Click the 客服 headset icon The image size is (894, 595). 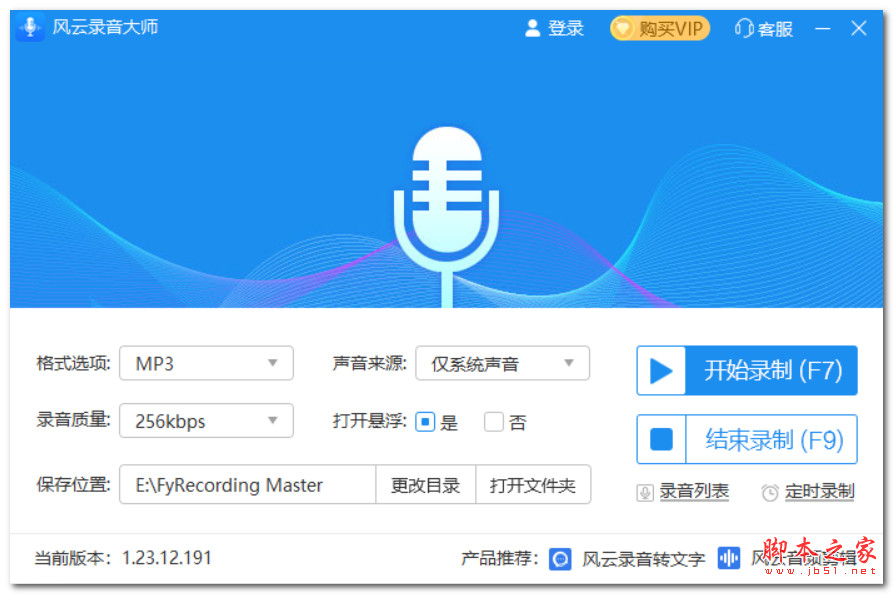click(x=742, y=28)
